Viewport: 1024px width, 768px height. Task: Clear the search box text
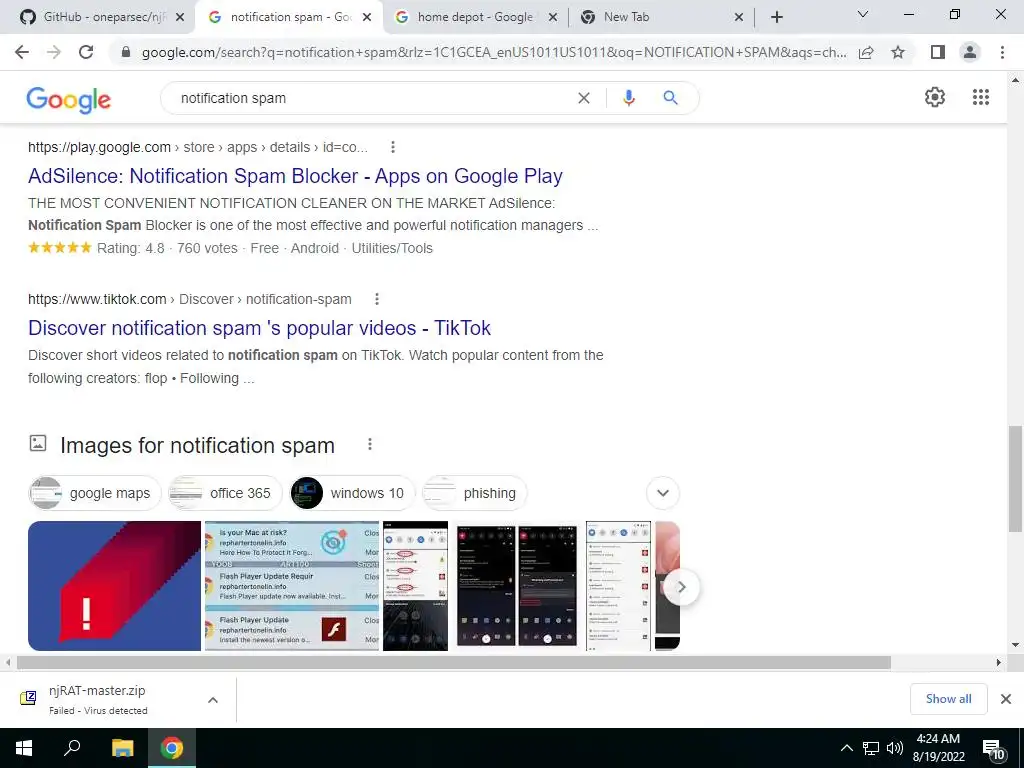coord(584,98)
